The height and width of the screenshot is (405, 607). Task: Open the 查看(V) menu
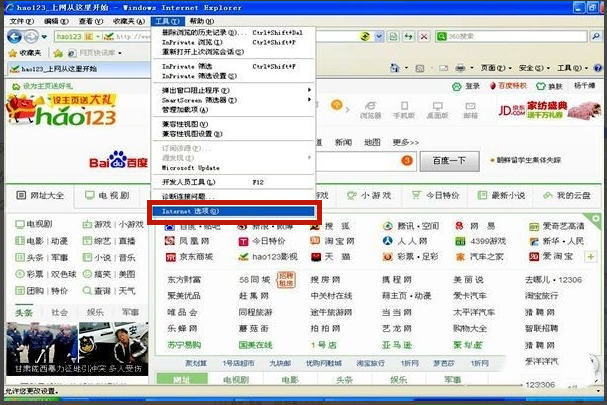pos(91,21)
